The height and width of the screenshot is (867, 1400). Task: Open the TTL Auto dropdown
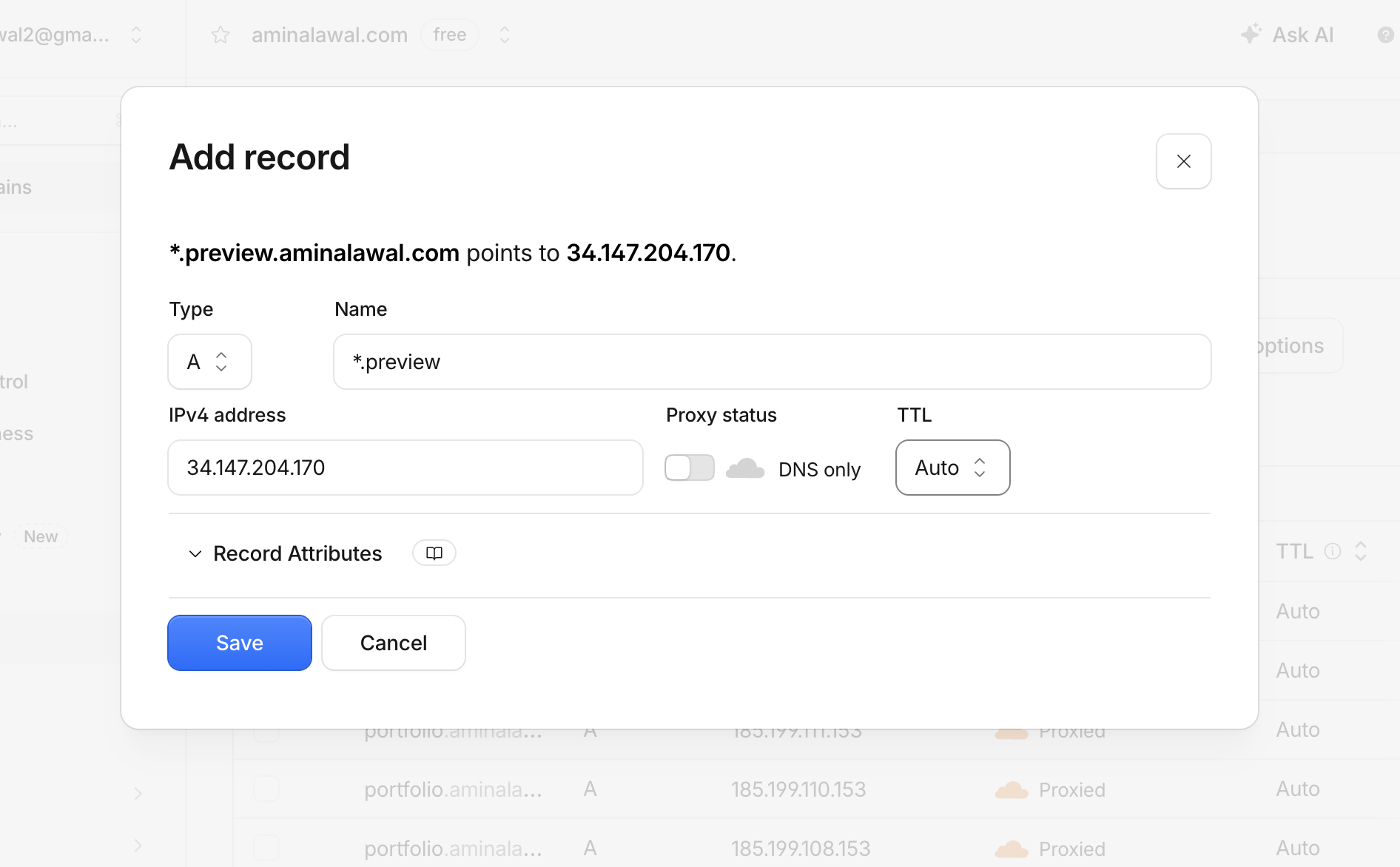pos(952,468)
